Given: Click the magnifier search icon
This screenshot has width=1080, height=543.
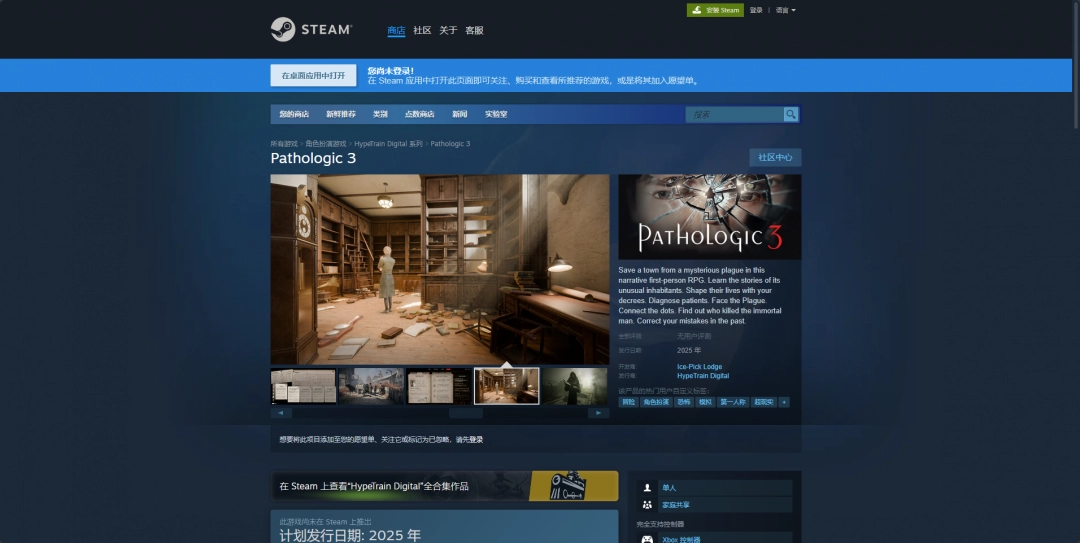Looking at the screenshot, I should click(791, 114).
